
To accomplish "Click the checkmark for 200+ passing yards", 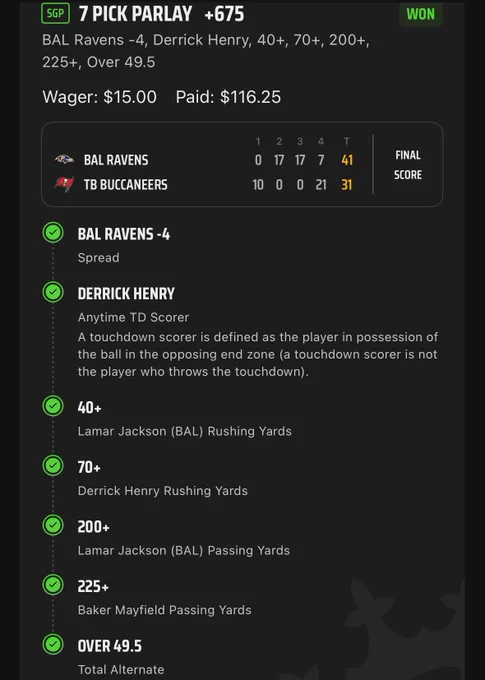I will (x=53, y=525).
